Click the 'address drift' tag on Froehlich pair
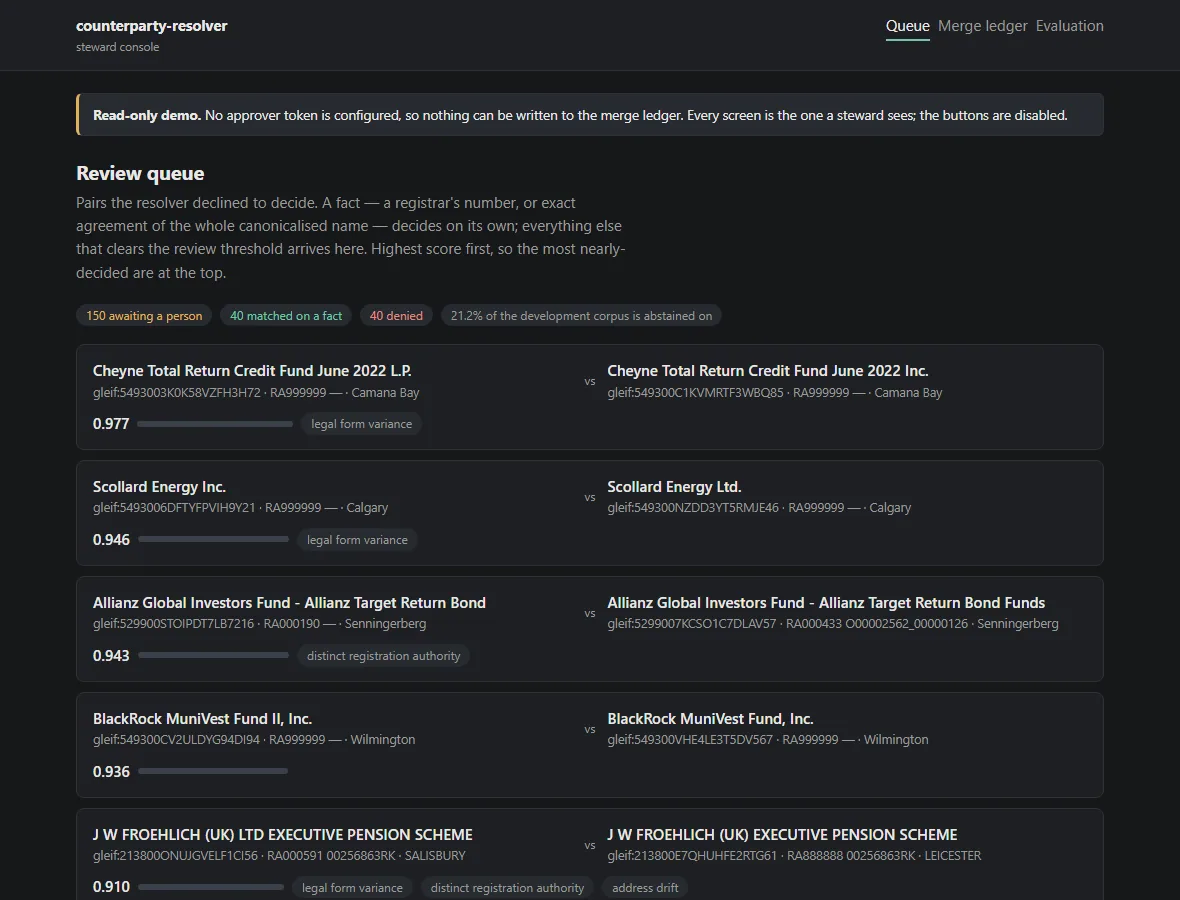This screenshot has width=1180, height=900. [x=645, y=888]
